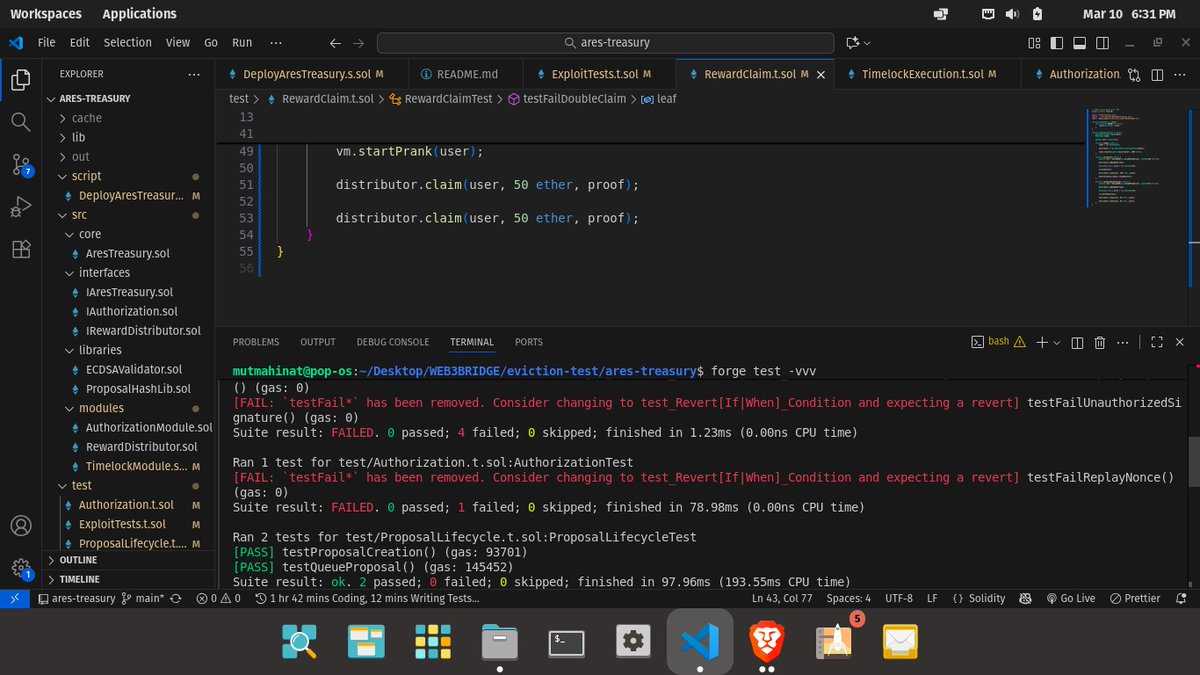Collapse the interfaces folder
This screenshot has height=675, width=1200.
click(x=129, y=273)
